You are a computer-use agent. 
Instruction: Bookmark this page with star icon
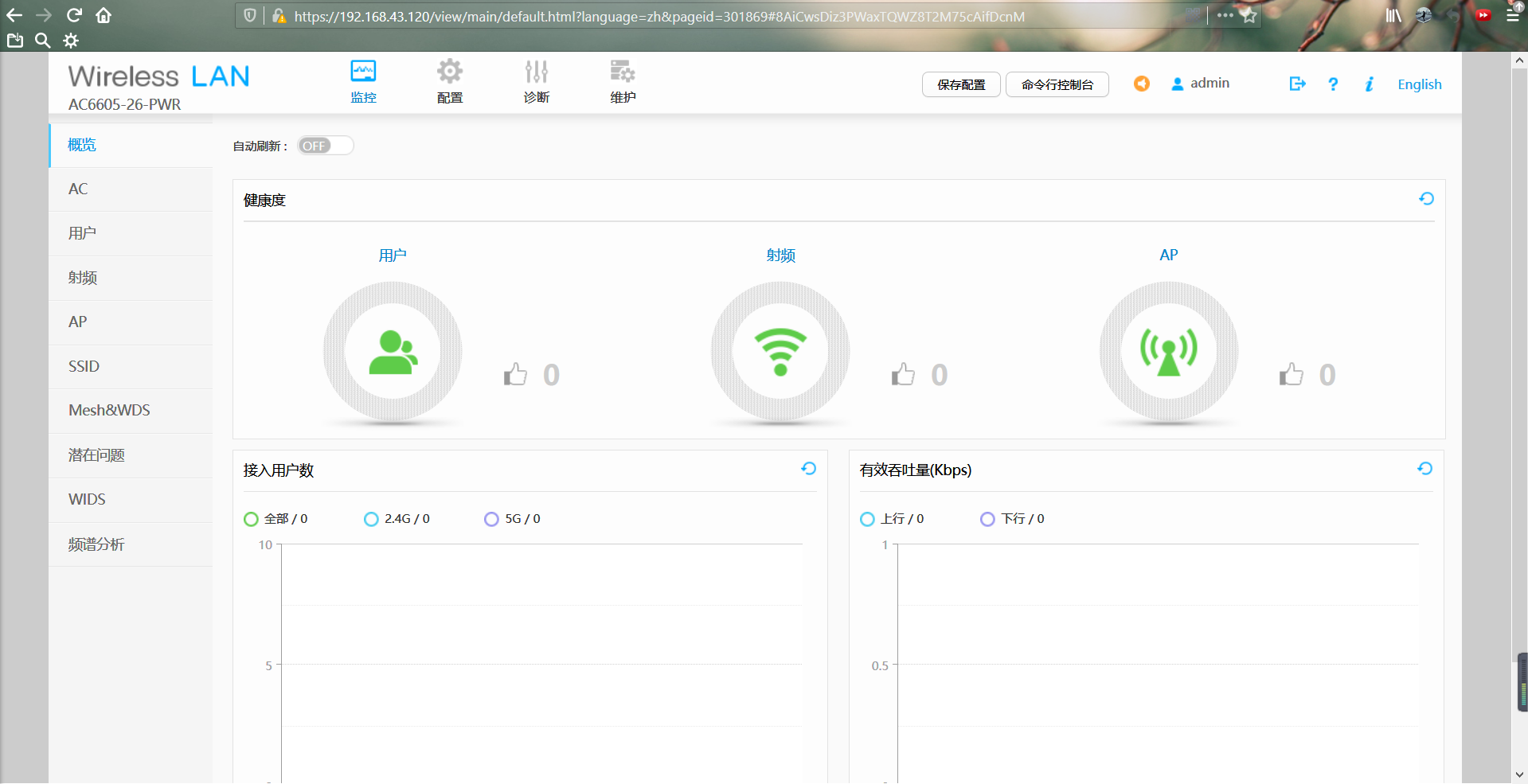[x=1249, y=15]
